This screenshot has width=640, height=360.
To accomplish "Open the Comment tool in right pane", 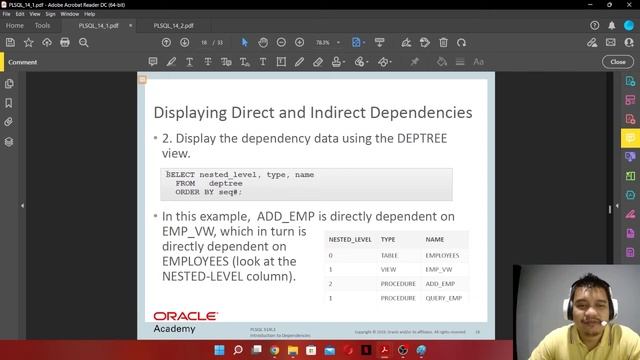I will [630, 138].
